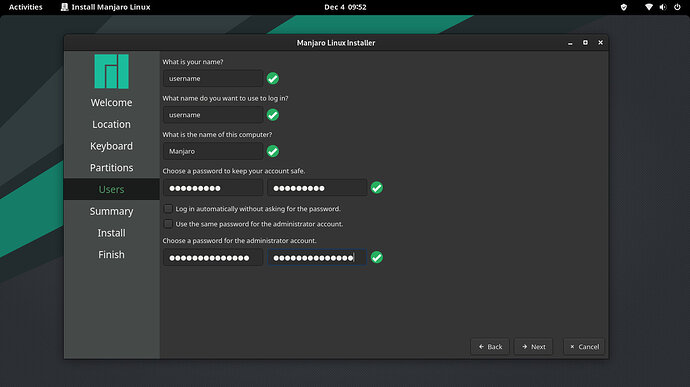
Task: Go to the Keyboard step
Action: 111,146
